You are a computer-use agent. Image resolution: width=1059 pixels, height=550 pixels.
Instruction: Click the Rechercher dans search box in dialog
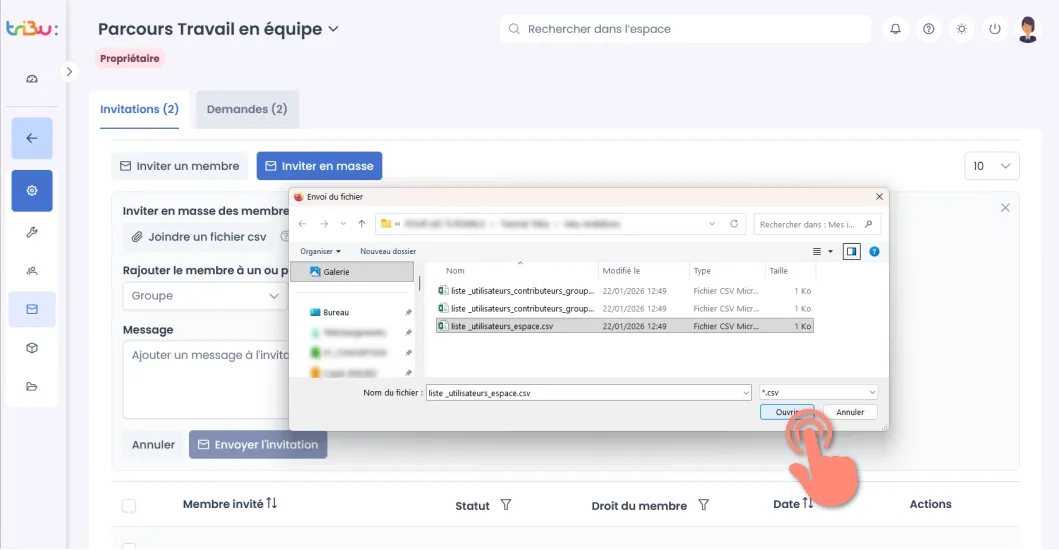(x=817, y=224)
